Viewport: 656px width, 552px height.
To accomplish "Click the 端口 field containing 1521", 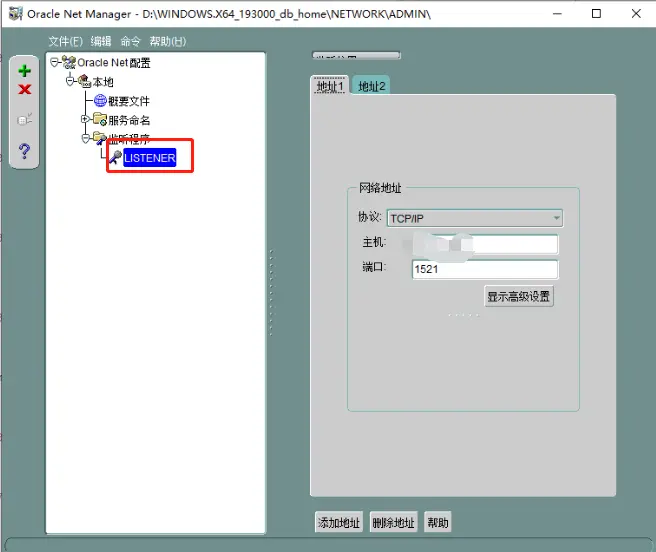I will [x=485, y=269].
